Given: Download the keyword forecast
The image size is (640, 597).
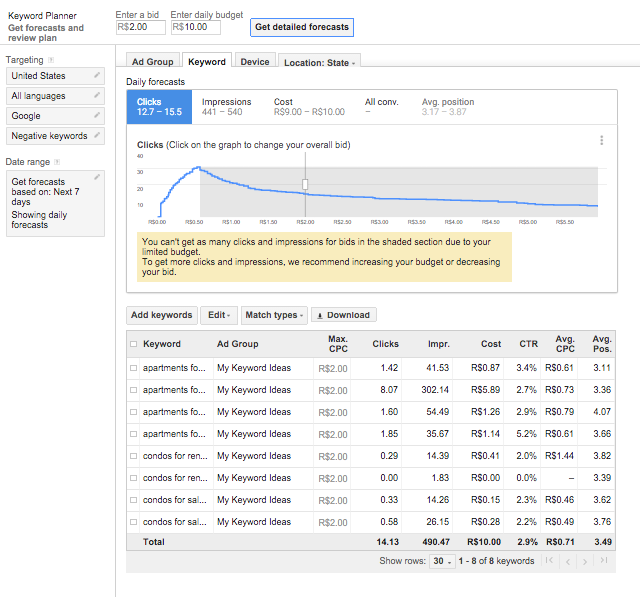Looking at the screenshot, I should coord(344,315).
